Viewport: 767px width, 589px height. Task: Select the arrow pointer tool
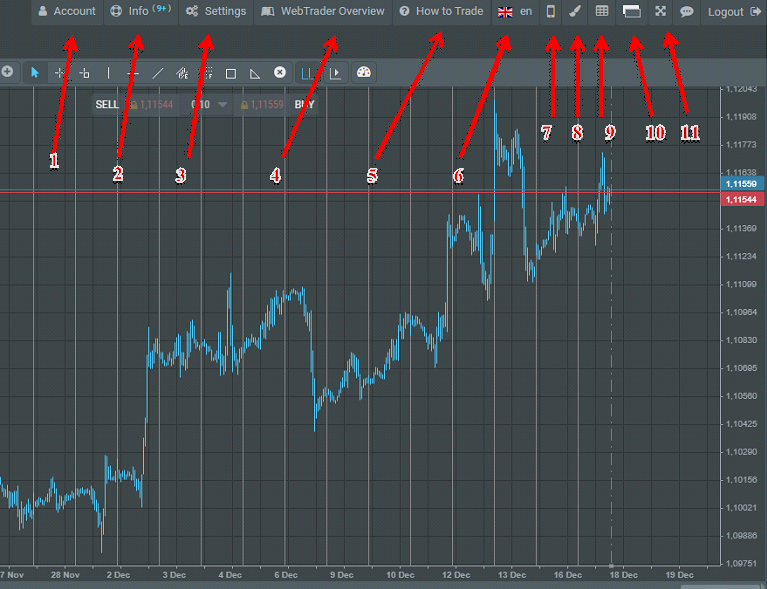coord(35,73)
